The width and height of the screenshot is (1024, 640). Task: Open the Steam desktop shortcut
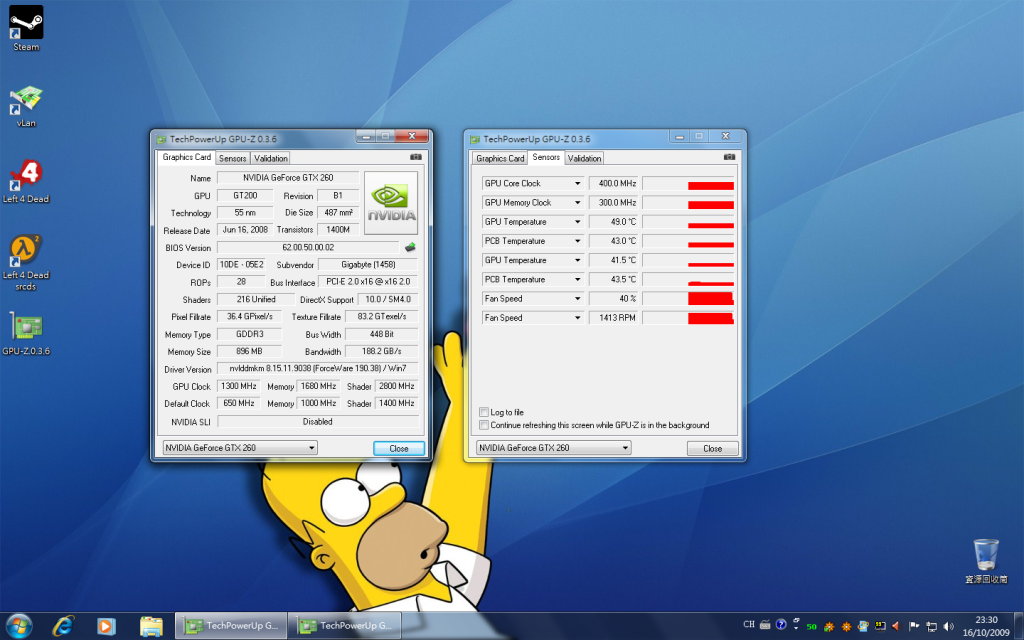[x=26, y=24]
